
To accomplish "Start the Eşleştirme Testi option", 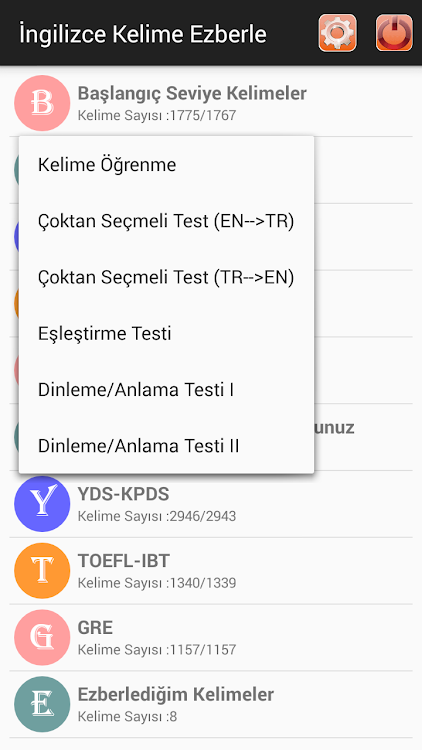I will point(167,333).
